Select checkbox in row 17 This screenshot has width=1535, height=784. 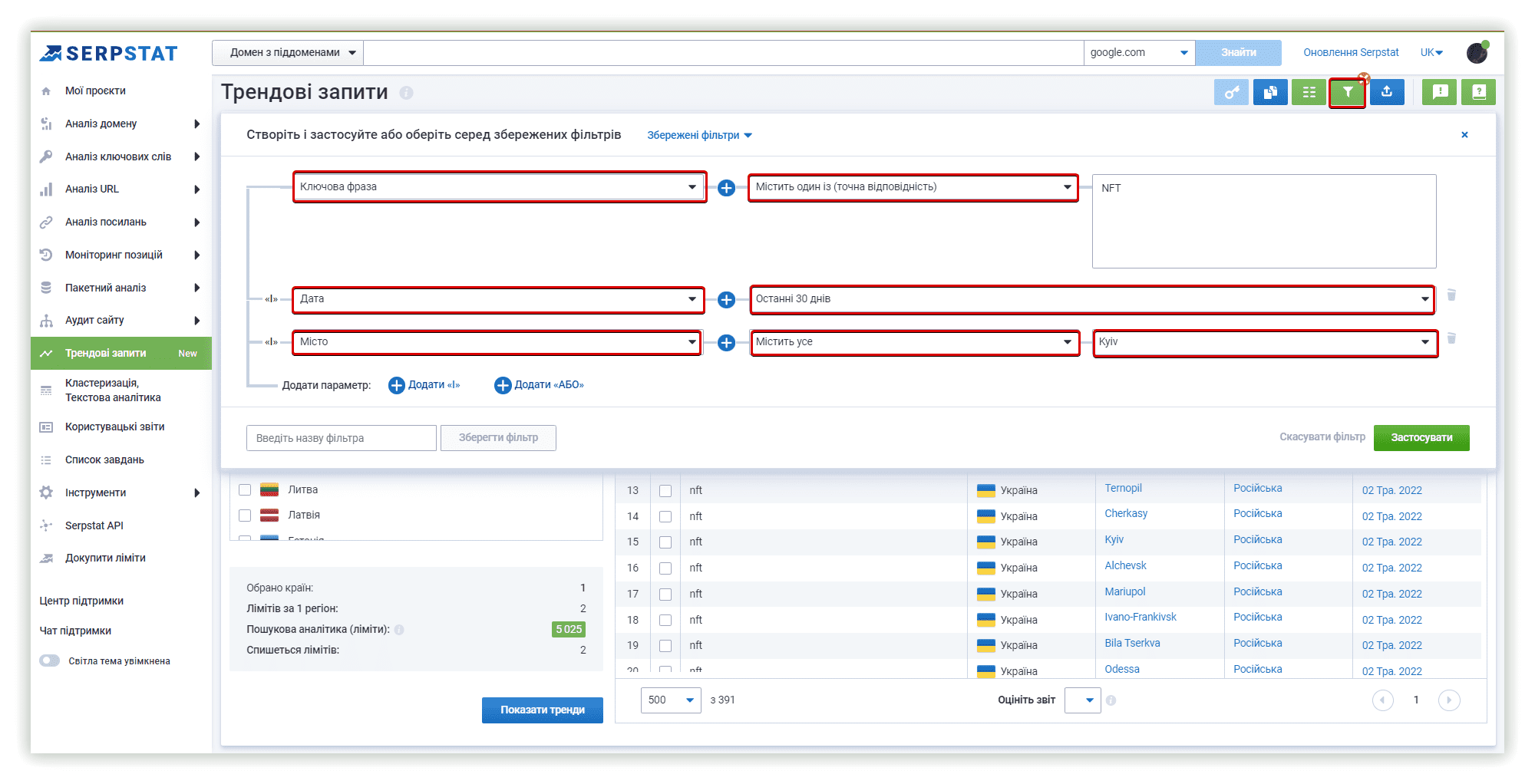665,595
